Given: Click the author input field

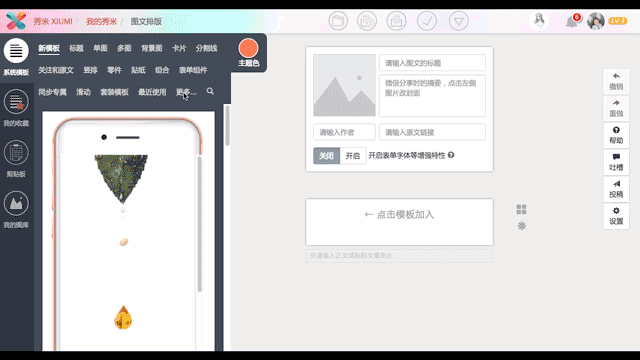Looking at the screenshot, I should point(344,132).
